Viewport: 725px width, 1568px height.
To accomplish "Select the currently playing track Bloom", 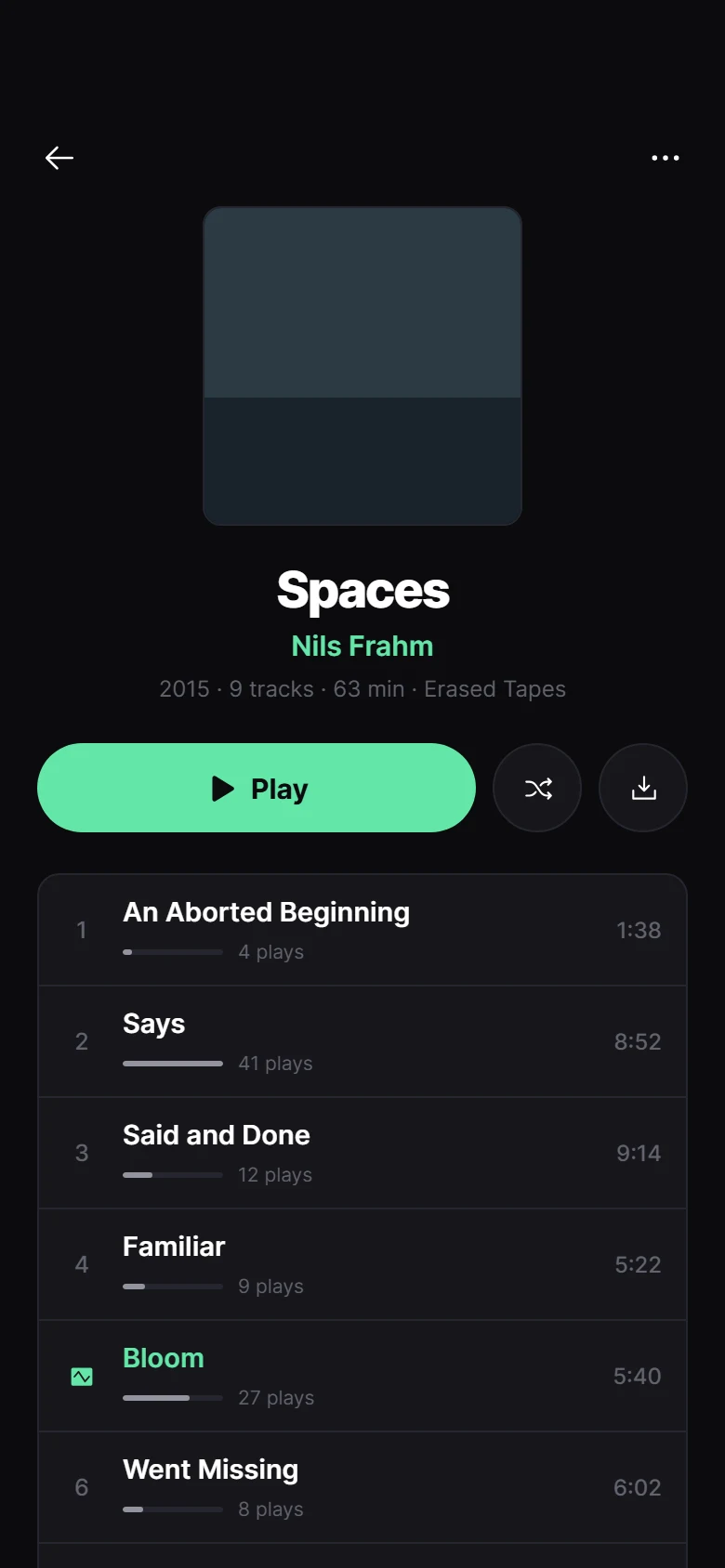I will pyautogui.click(x=362, y=1376).
